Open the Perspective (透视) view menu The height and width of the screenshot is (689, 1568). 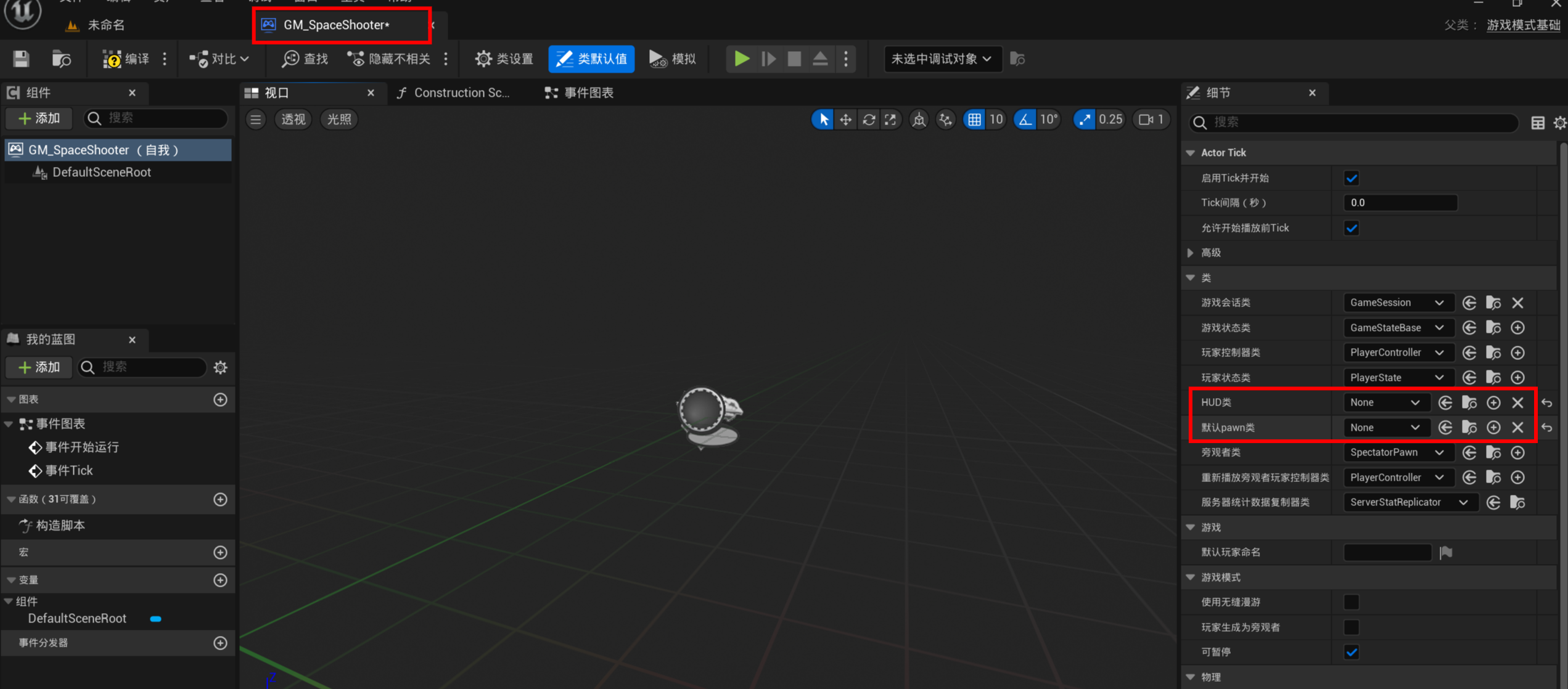pyautogui.click(x=293, y=120)
